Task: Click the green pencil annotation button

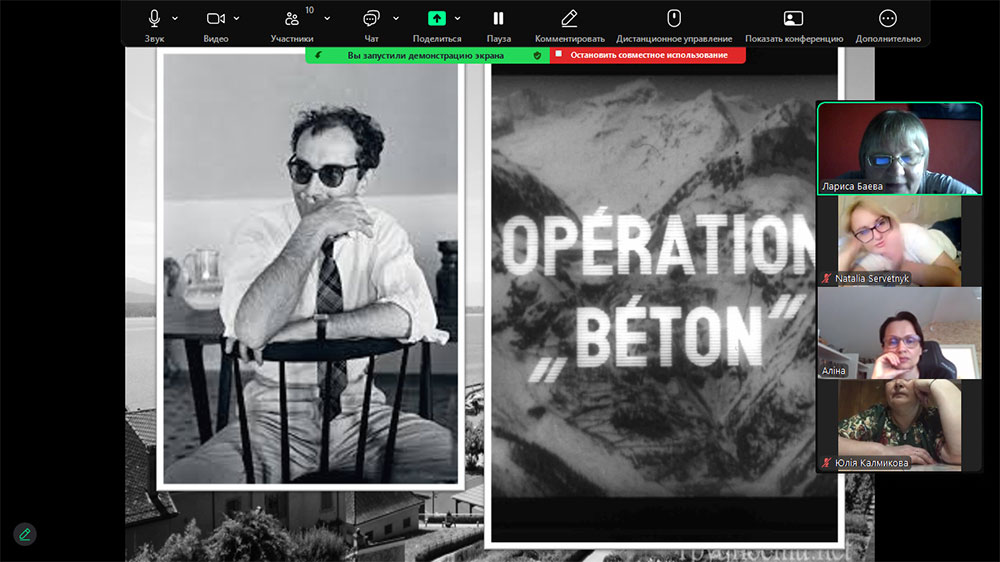Action: pos(25,534)
